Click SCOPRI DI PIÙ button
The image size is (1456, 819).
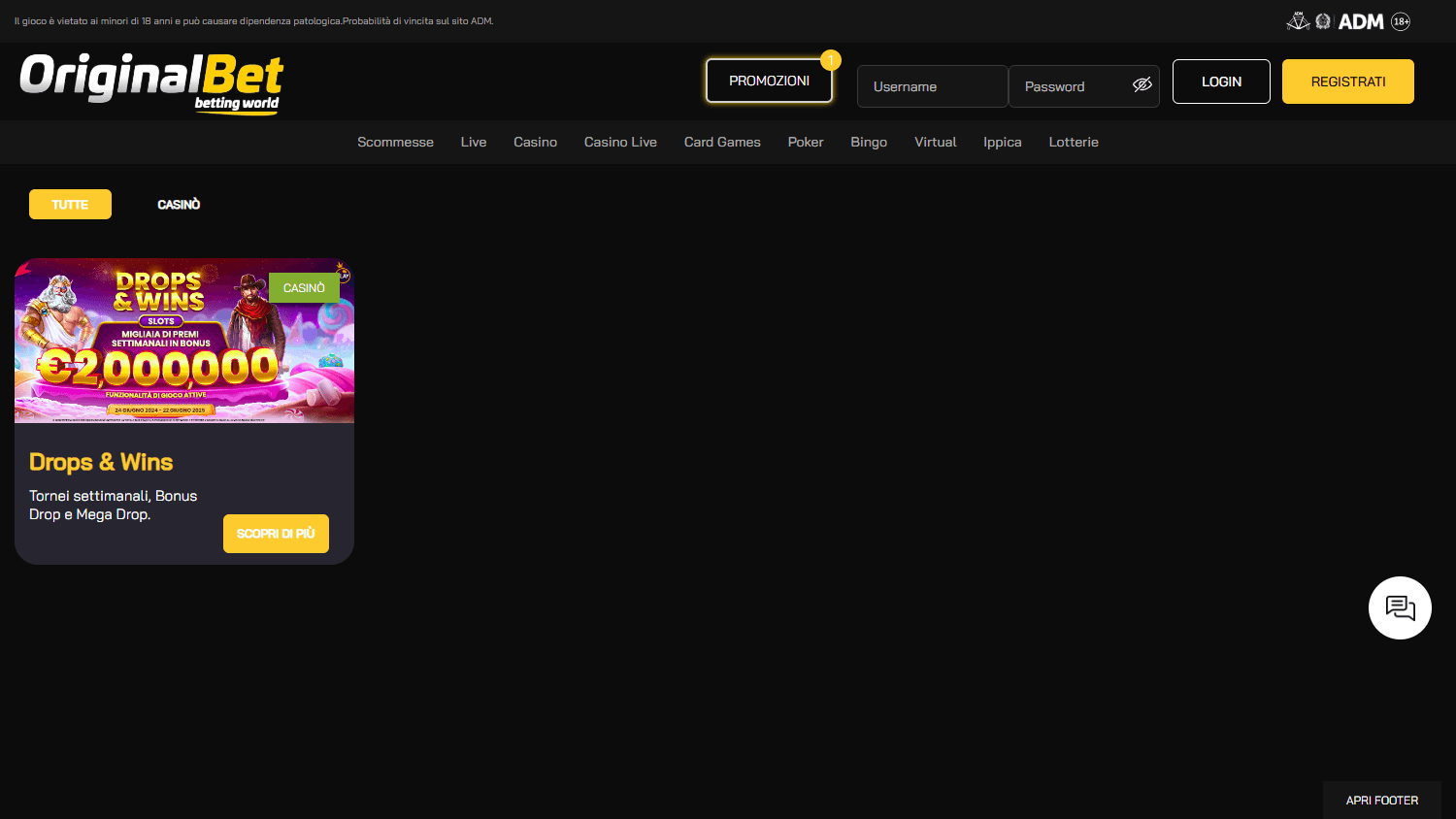coord(276,534)
